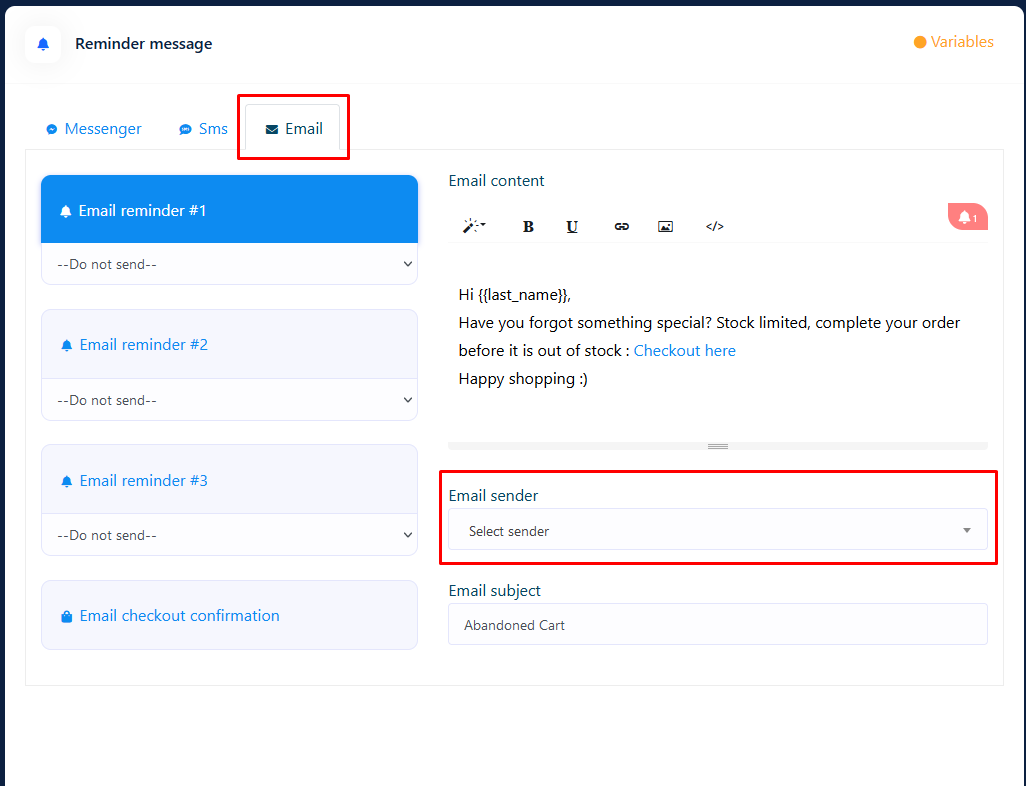Switch to the Sms tab

pyautogui.click(x=203, y=129)
